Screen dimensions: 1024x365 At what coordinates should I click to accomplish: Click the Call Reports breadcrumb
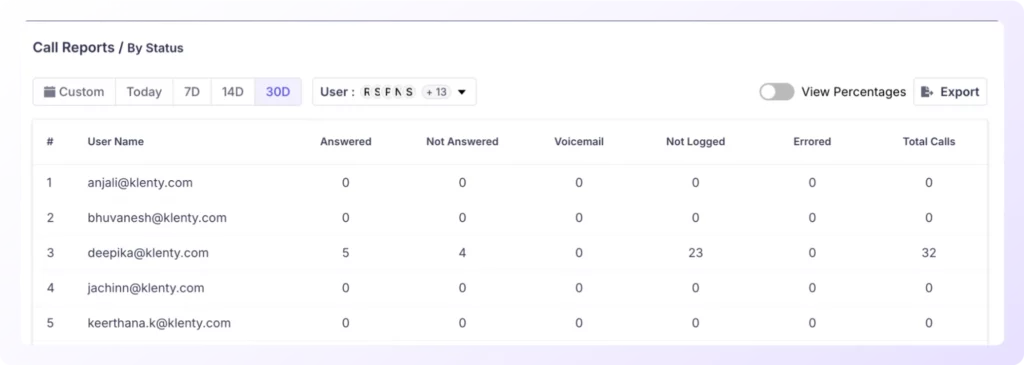tap(73, 47)
